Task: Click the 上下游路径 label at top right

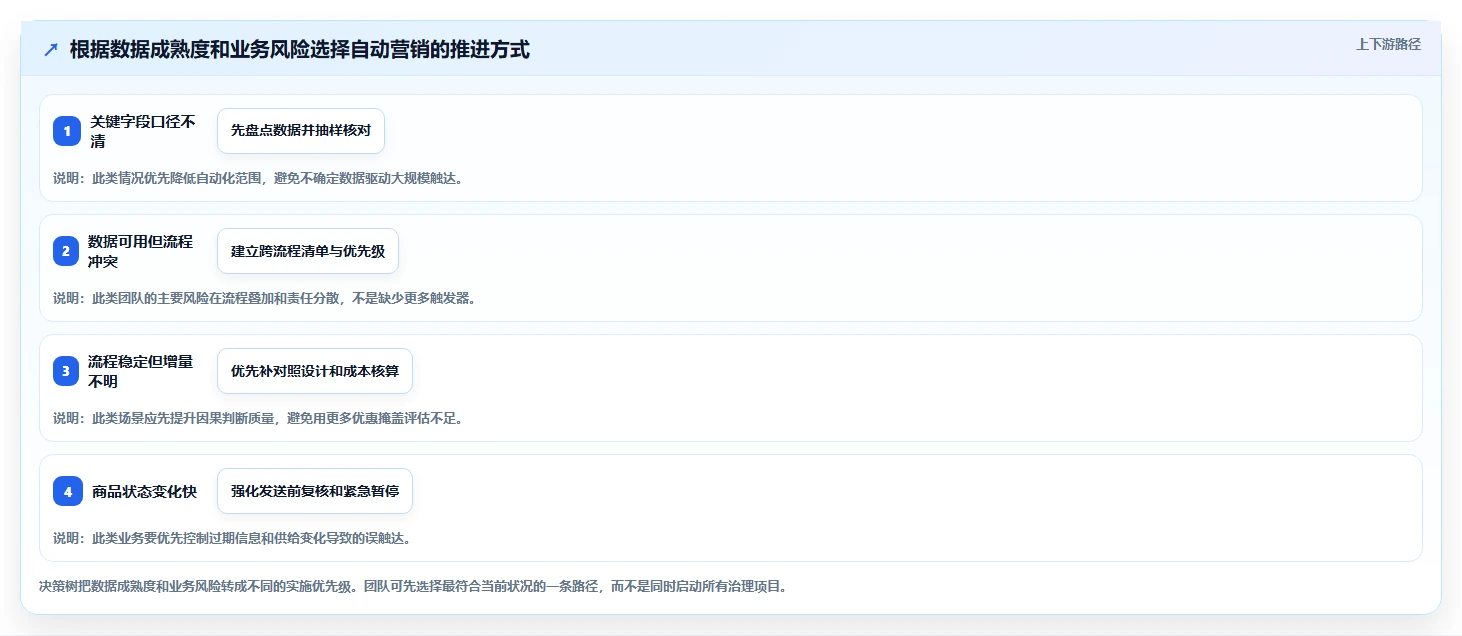Action: pos(1388,44)
